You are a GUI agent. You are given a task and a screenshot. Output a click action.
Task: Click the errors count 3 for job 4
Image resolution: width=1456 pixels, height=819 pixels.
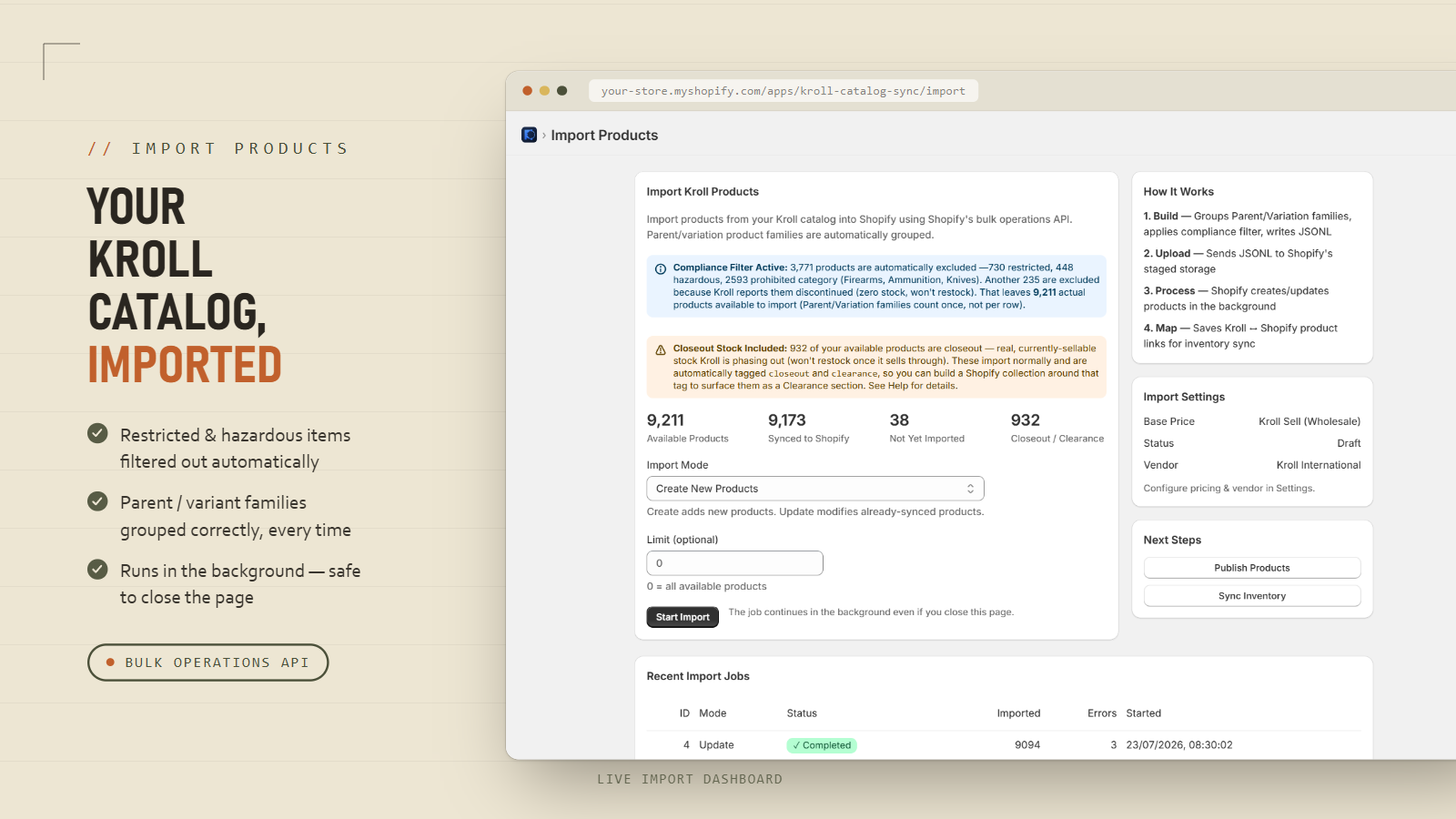tap(1113, 745)
